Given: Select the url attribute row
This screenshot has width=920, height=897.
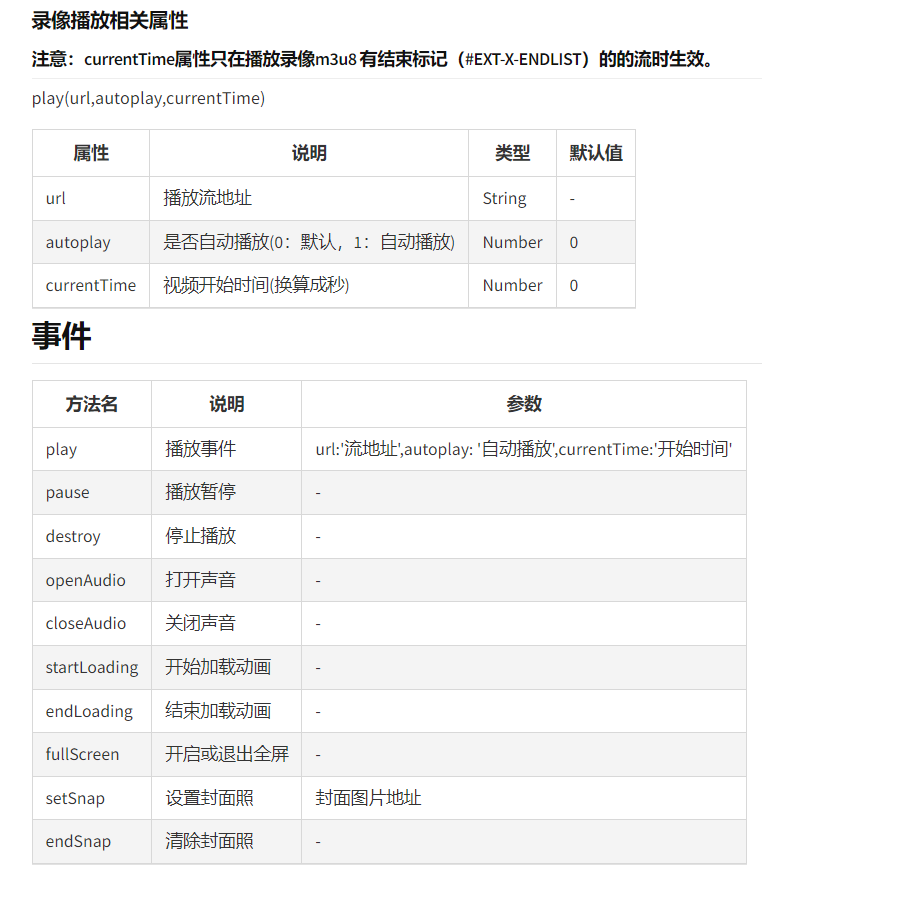Looking at the screenshot, I should point(54,198).
